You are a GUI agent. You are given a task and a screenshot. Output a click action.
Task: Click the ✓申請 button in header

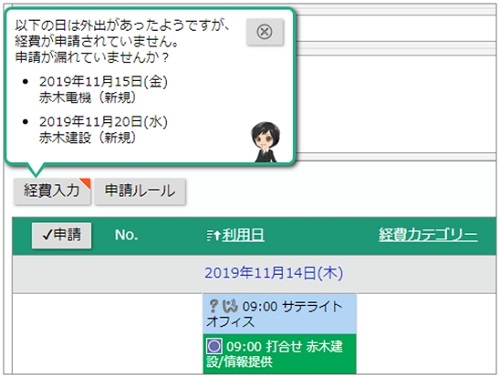pyautogui.click(x=62, y=235)
